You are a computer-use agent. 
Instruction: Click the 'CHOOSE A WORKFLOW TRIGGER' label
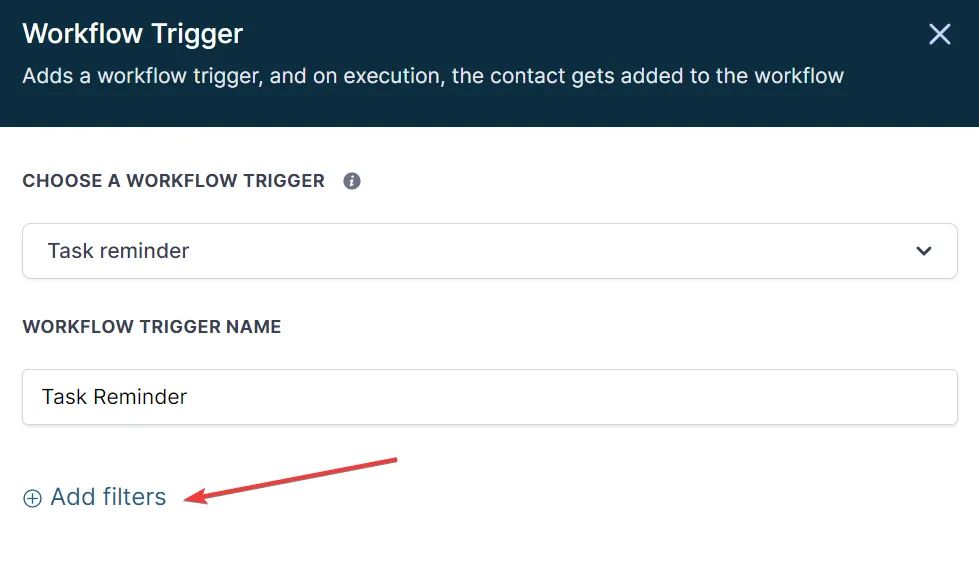point(174,181)
